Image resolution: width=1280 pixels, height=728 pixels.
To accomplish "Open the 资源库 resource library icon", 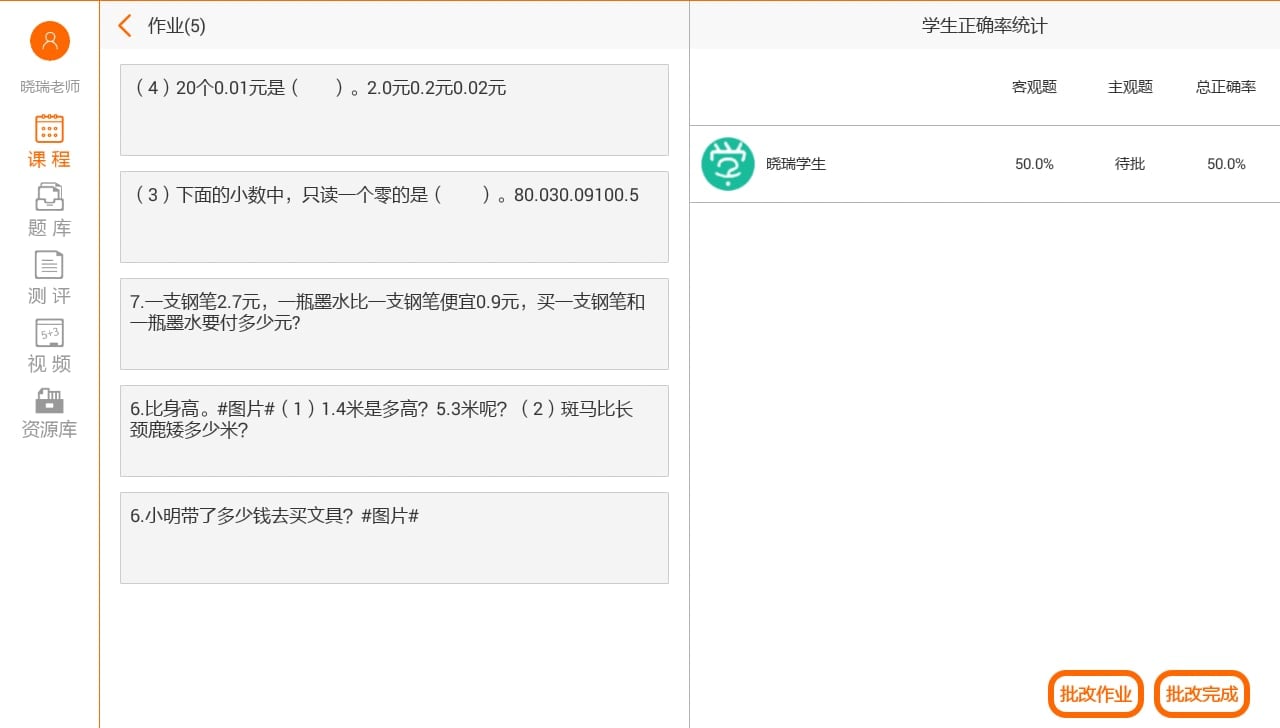I will click(x=49, y=400).
